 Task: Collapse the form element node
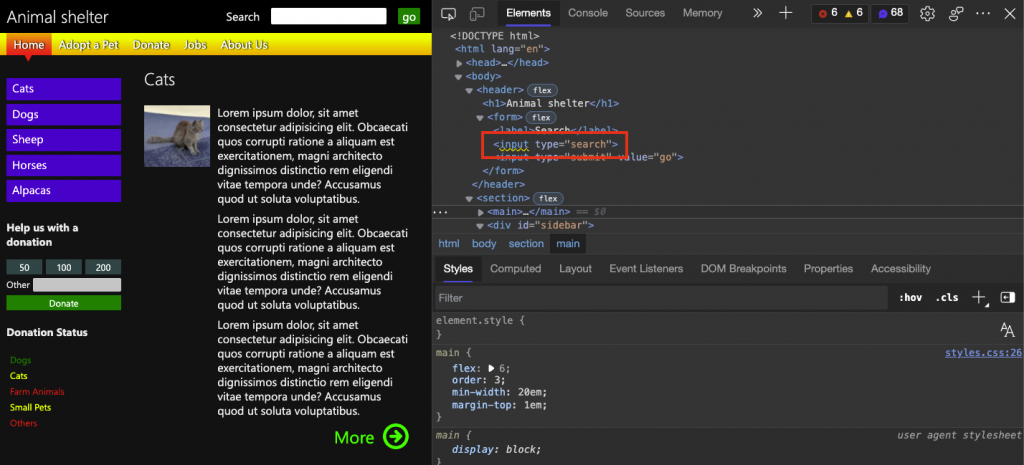[480, 118]
